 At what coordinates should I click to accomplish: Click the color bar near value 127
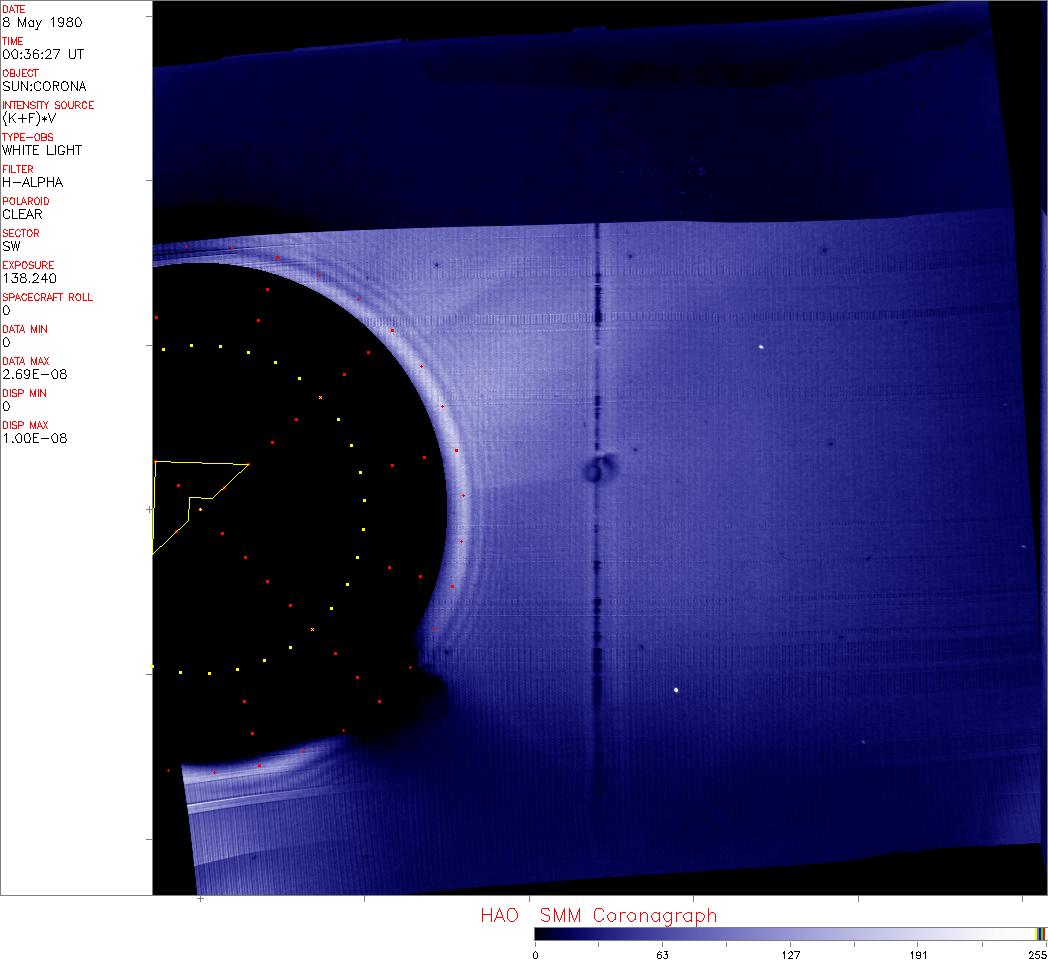(x=790, y=934)
